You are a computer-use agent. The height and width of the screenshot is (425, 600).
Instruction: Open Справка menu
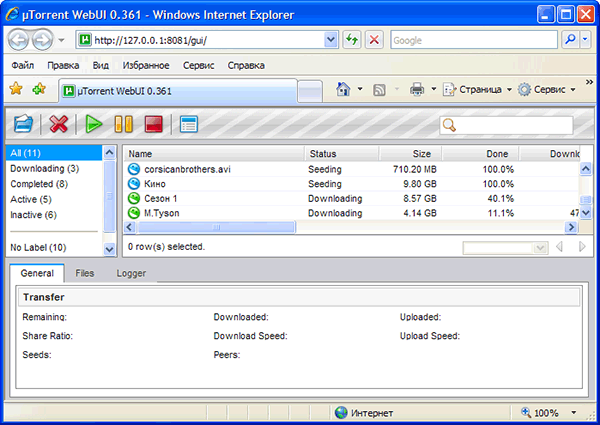246,65
